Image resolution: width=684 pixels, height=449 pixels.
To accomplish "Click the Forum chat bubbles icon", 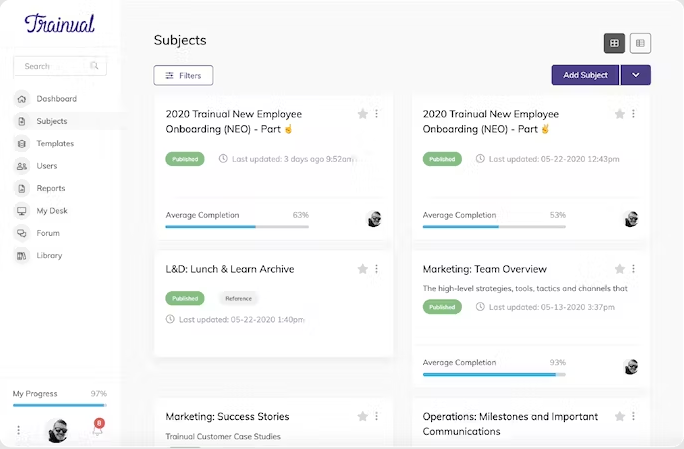I will 21,233.
